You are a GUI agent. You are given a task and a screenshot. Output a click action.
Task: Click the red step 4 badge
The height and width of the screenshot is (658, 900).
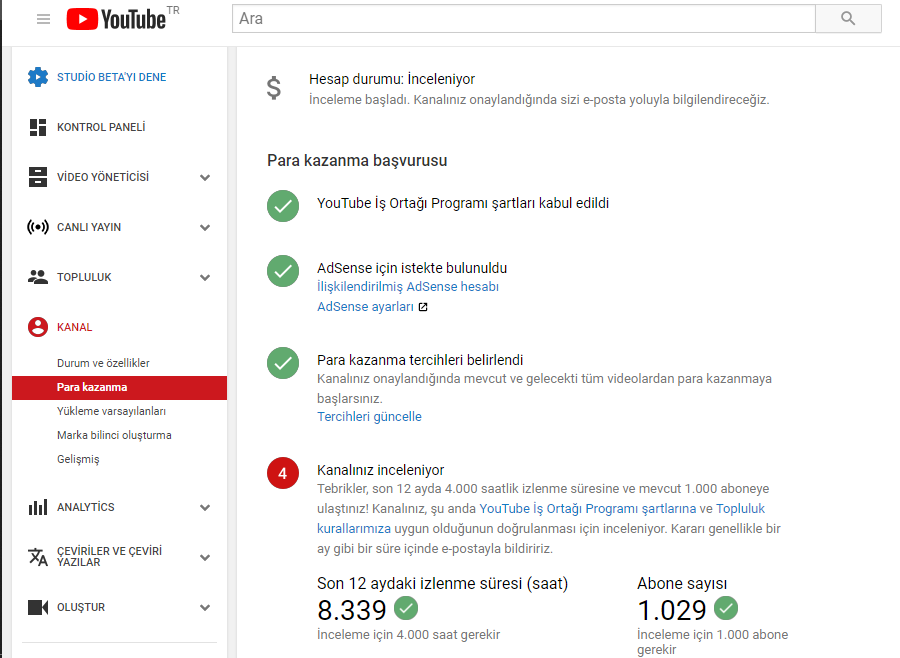pyautogui.click(x=283, y=473)
